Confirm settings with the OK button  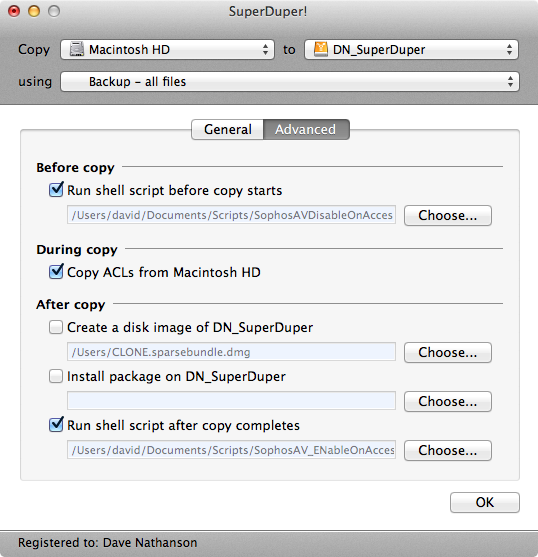pos(485,502)
